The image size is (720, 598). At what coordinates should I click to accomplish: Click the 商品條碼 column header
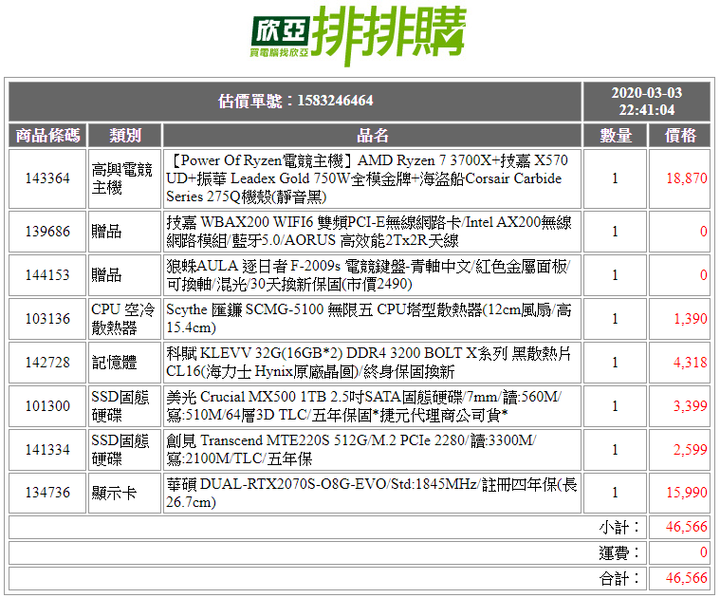click(48, 135)
